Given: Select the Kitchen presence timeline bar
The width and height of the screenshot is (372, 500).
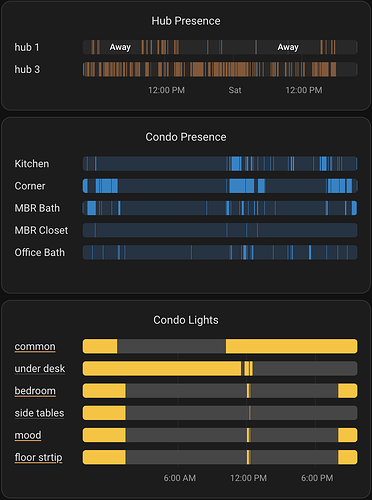Looking at the screenshot, I should [x=220, y=164].
